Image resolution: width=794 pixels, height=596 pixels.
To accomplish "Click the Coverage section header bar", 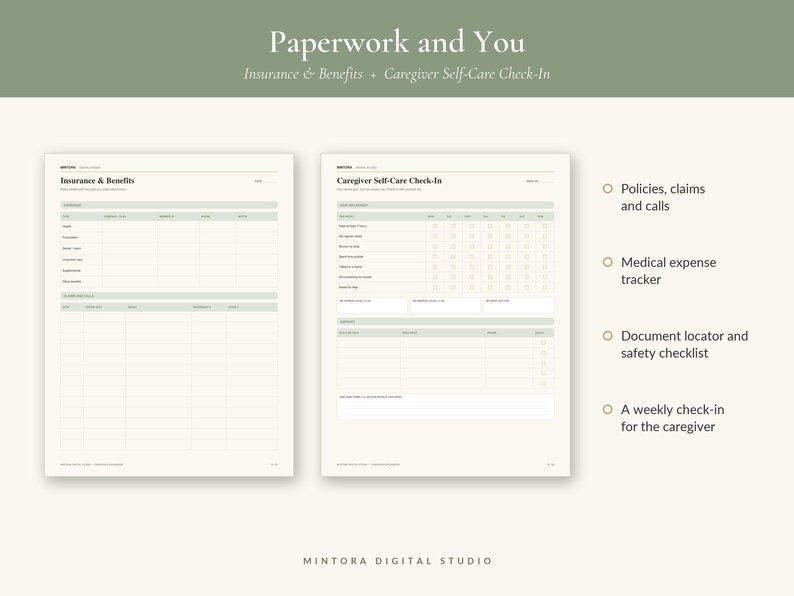I will 169,205.
